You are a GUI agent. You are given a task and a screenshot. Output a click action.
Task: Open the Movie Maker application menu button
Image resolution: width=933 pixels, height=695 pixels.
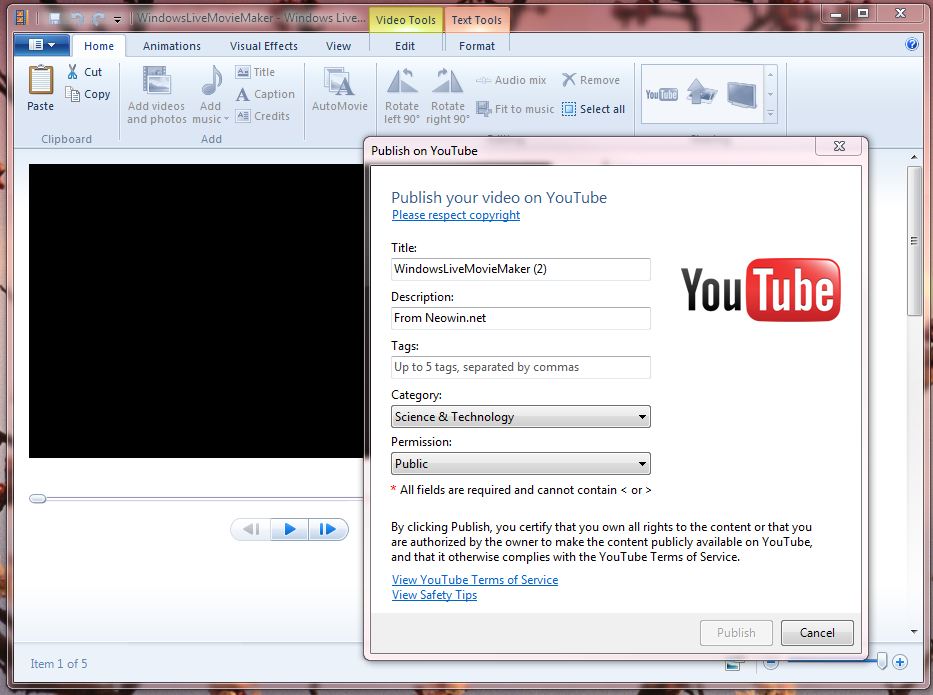click(x=42, y=45)
